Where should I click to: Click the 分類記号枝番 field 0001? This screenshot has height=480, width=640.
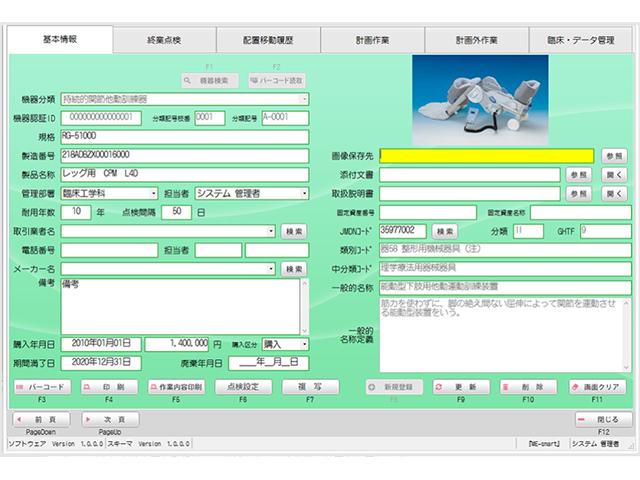tap(210, 118)
